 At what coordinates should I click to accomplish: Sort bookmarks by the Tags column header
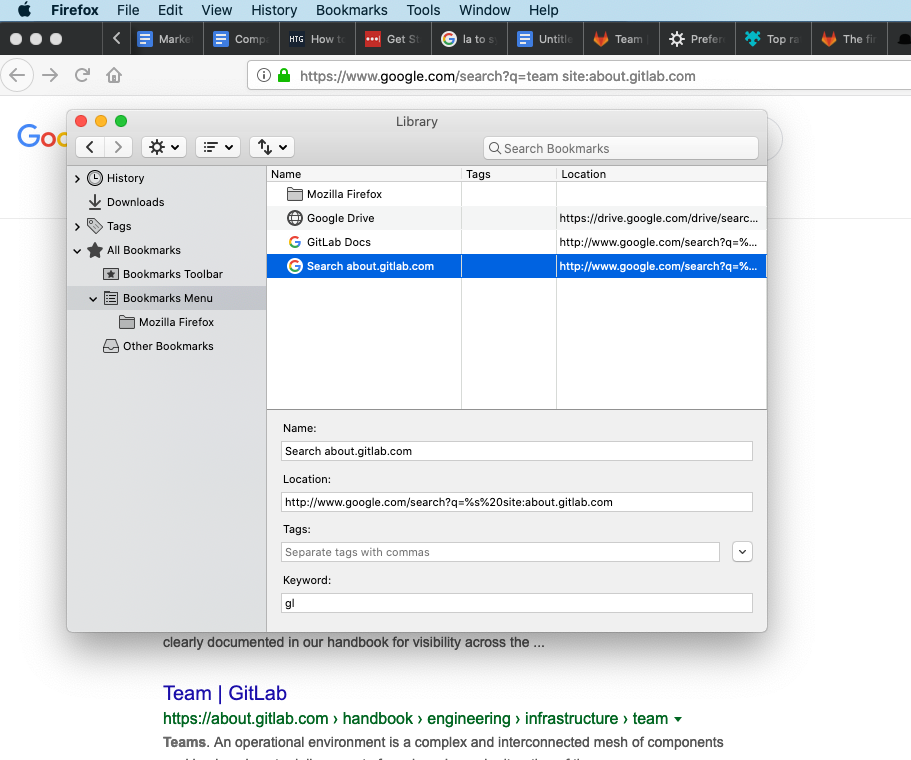click(x=509, y=174)
